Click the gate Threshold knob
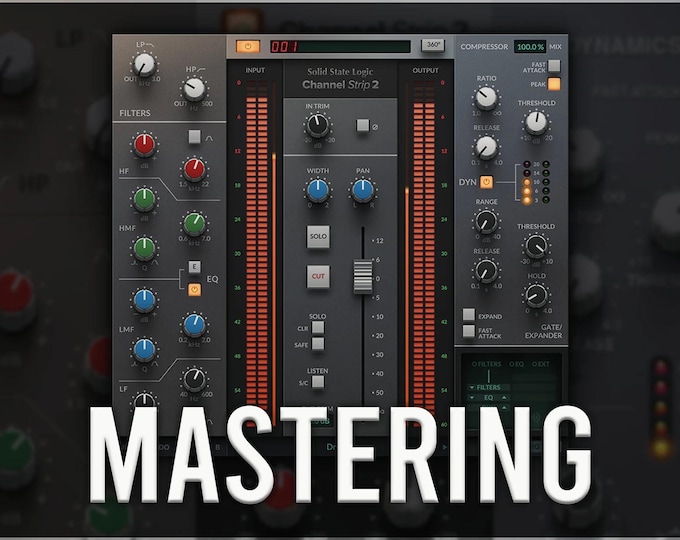 point(536,246)
